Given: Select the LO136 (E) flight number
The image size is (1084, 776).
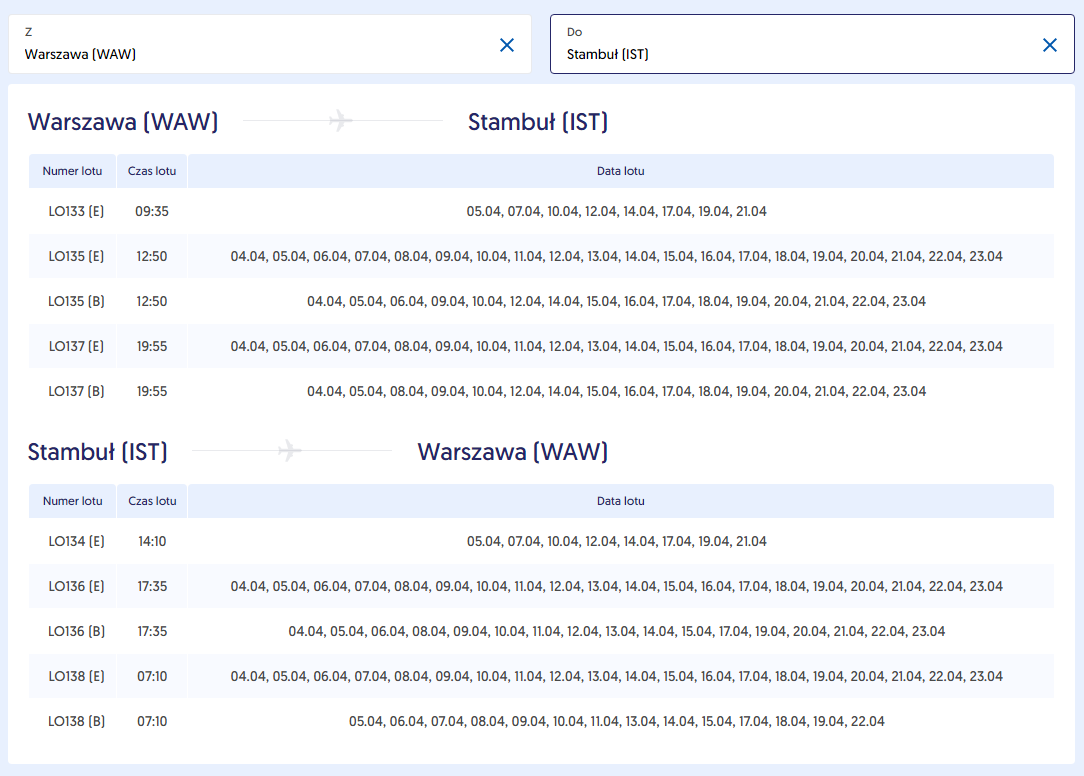Looking at the screenshot, I should click(x=76, y=586).
